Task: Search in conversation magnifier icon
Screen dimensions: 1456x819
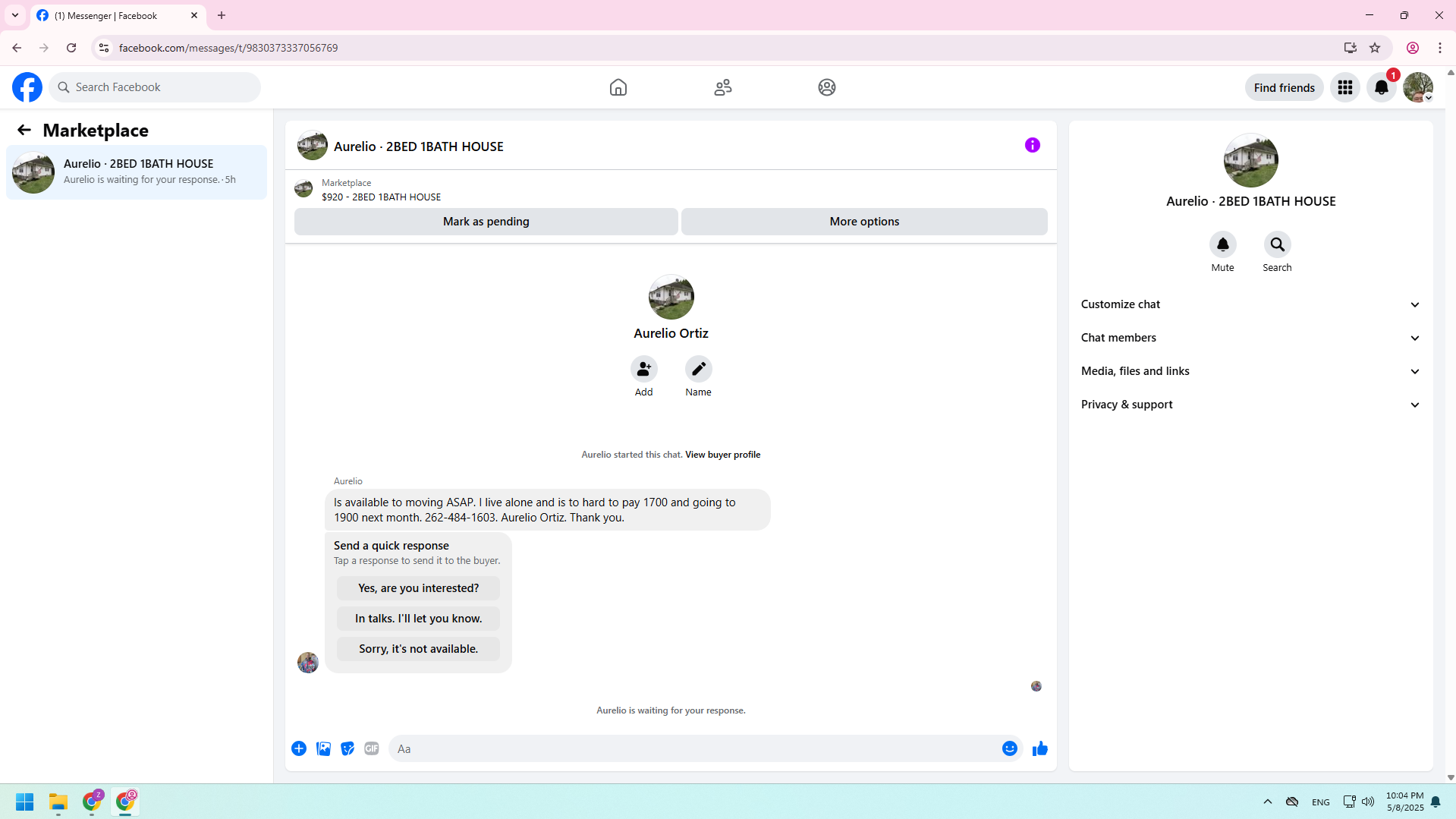Action: tap(1278, 244)
